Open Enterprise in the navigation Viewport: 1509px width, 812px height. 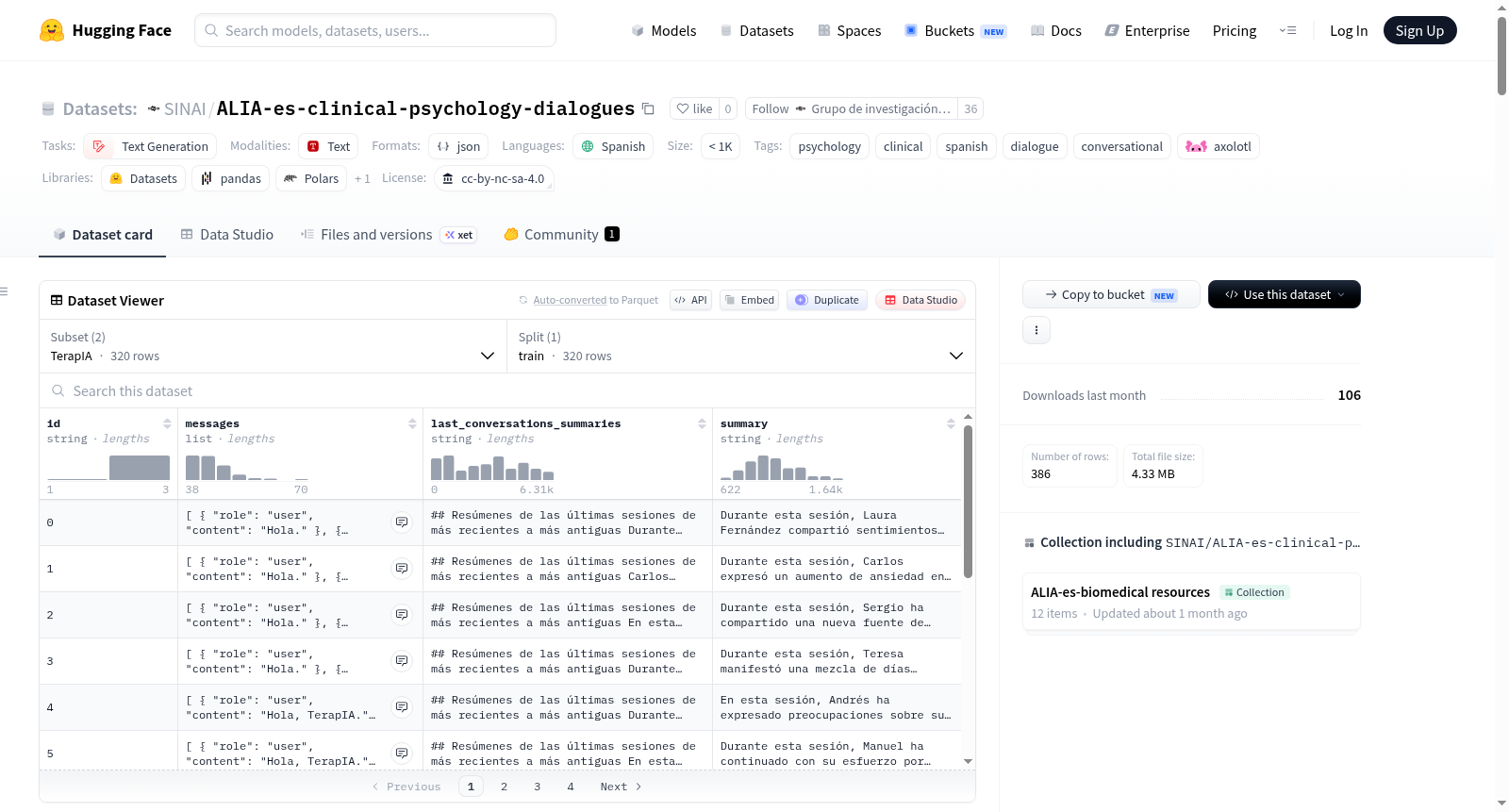click(1148, 30)
